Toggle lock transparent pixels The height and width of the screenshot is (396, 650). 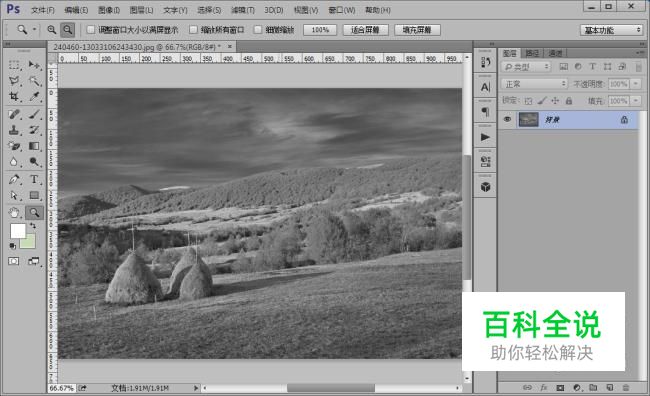[x=528, y=101]
